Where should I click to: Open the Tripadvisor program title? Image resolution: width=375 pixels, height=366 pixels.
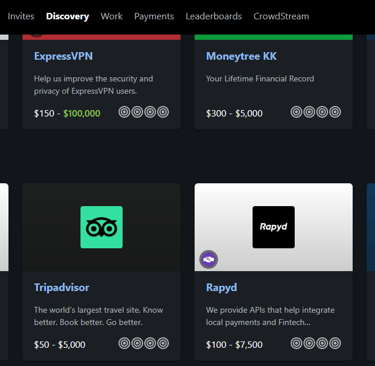62,287
